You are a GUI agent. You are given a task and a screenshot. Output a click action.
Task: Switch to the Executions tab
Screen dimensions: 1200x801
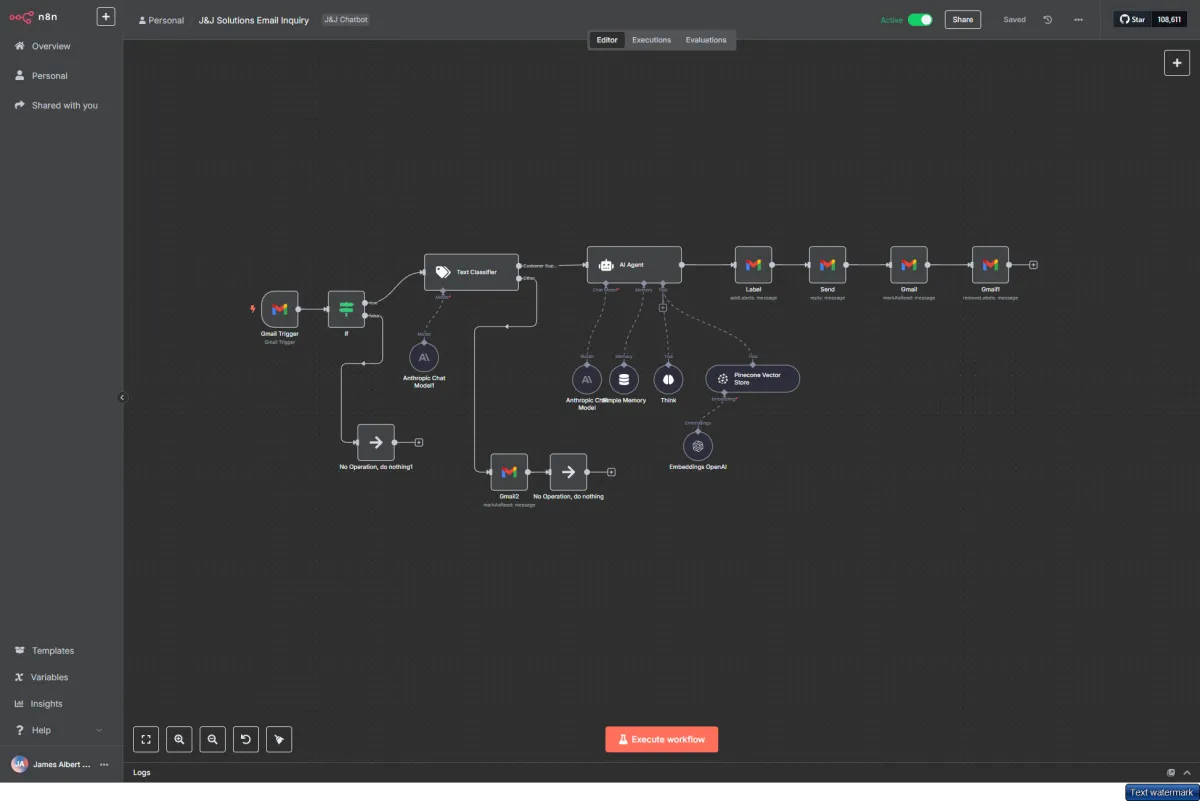651,40
